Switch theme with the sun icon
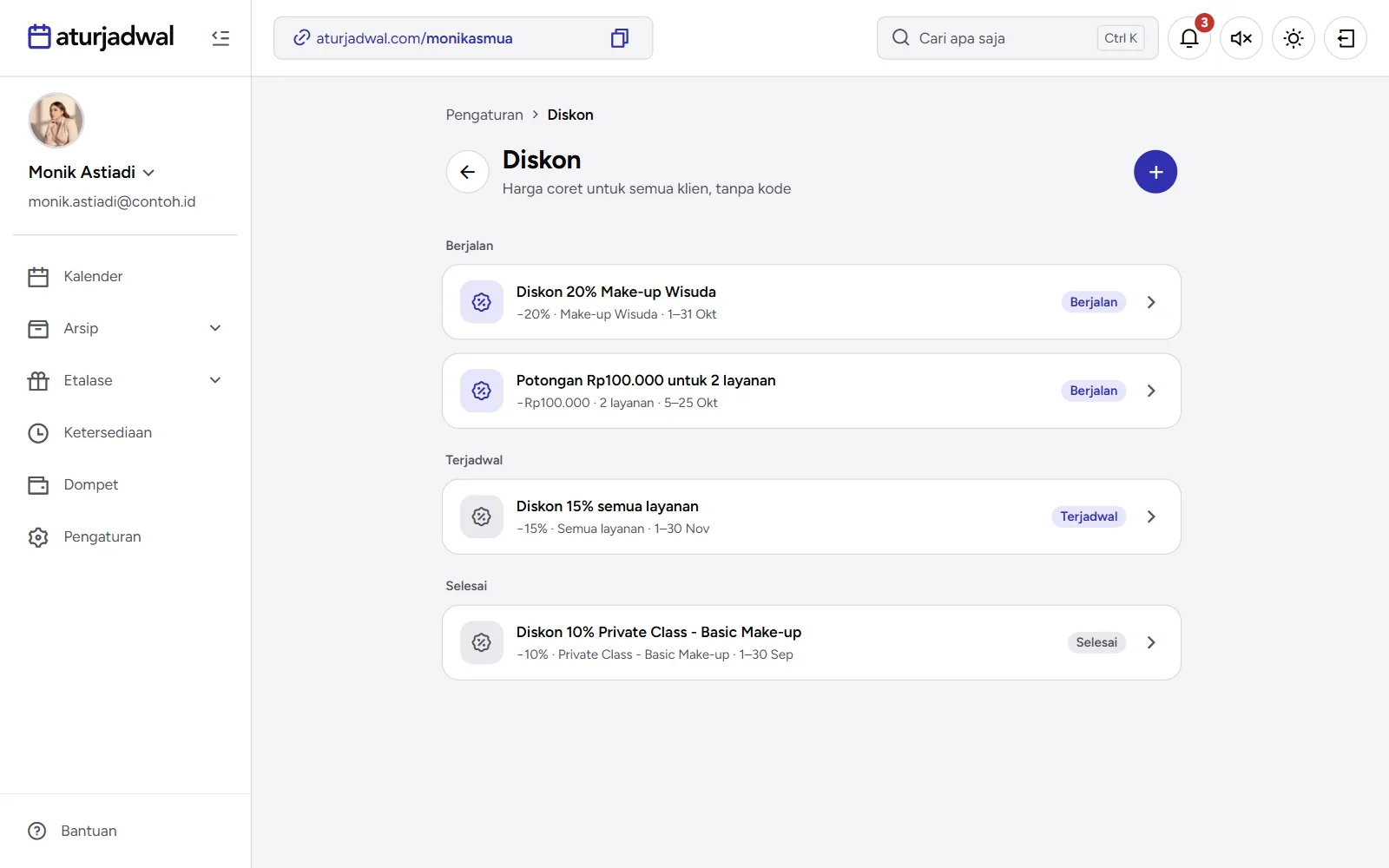 (x=1294, y=38)
